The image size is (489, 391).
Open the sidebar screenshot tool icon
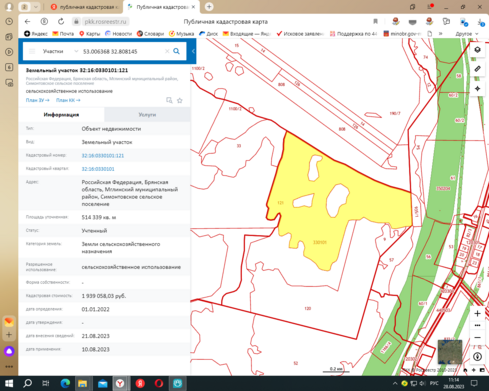tap(9, 83)
